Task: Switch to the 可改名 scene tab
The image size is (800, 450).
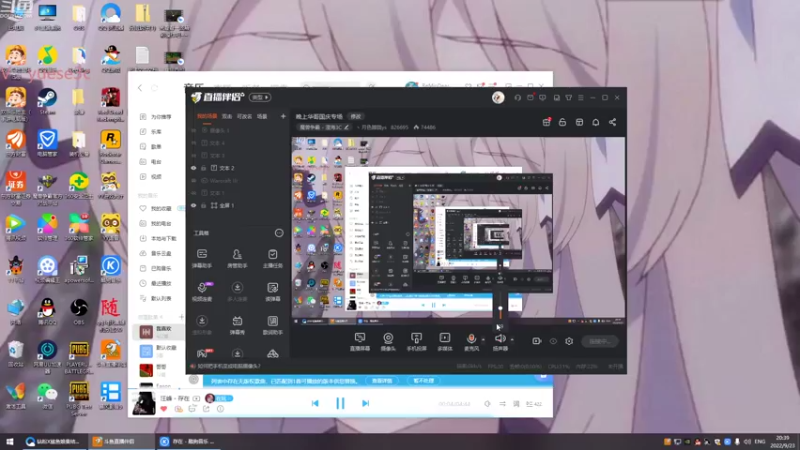Action: tap(244, 117)
